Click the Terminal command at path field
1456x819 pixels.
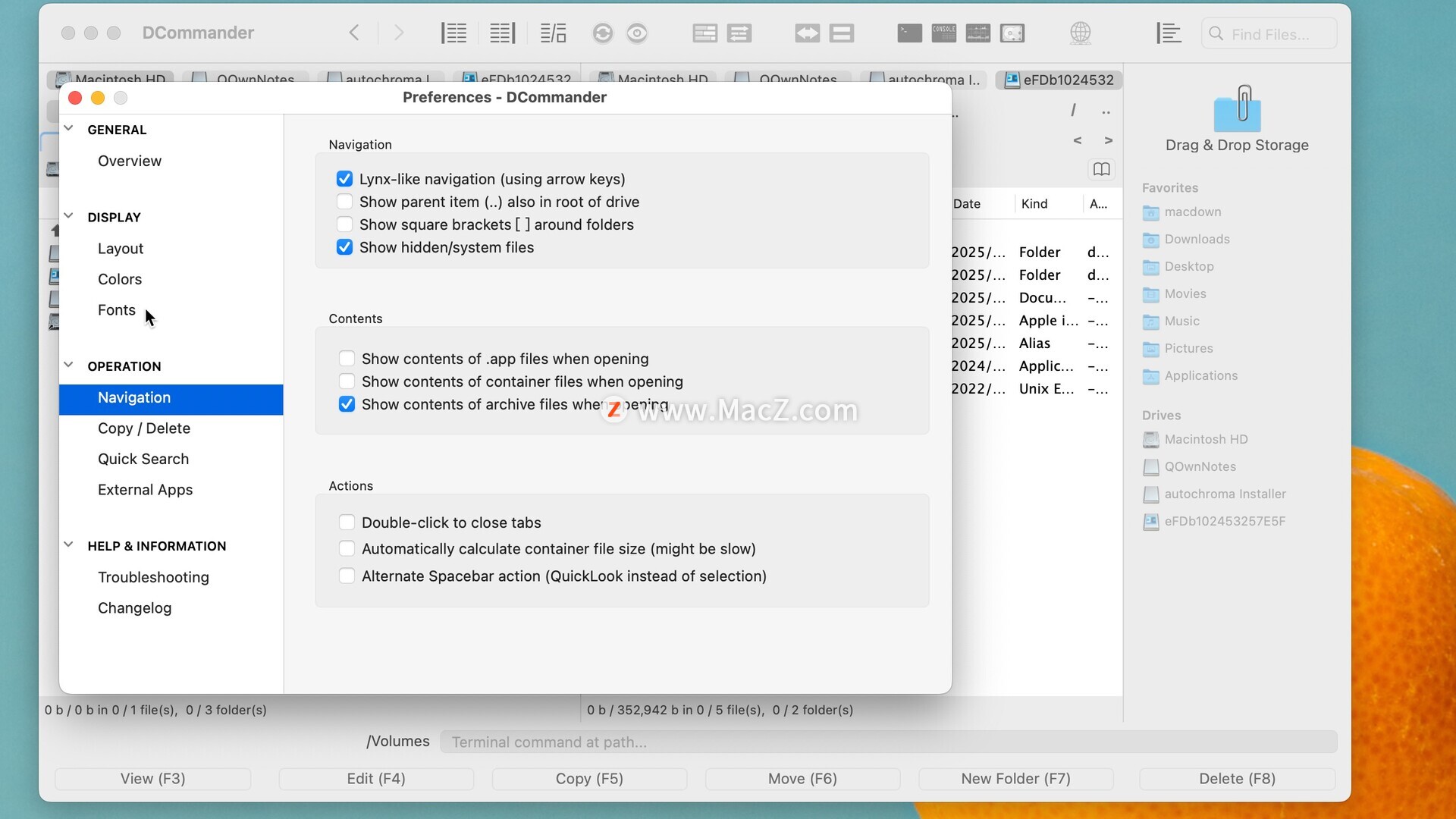pyautogui.click(x=888, y=742)
